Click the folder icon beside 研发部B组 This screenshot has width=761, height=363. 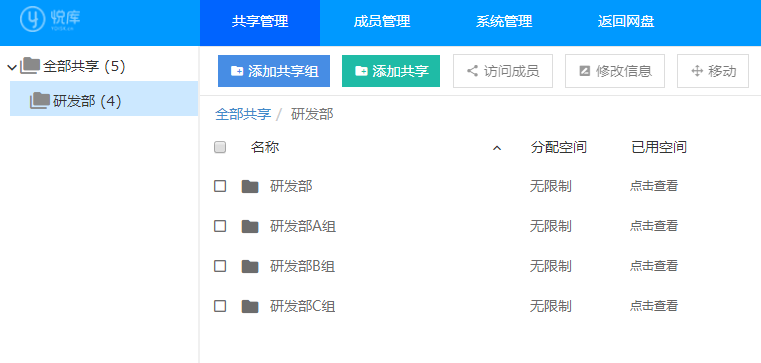click(x=250, y=266)
